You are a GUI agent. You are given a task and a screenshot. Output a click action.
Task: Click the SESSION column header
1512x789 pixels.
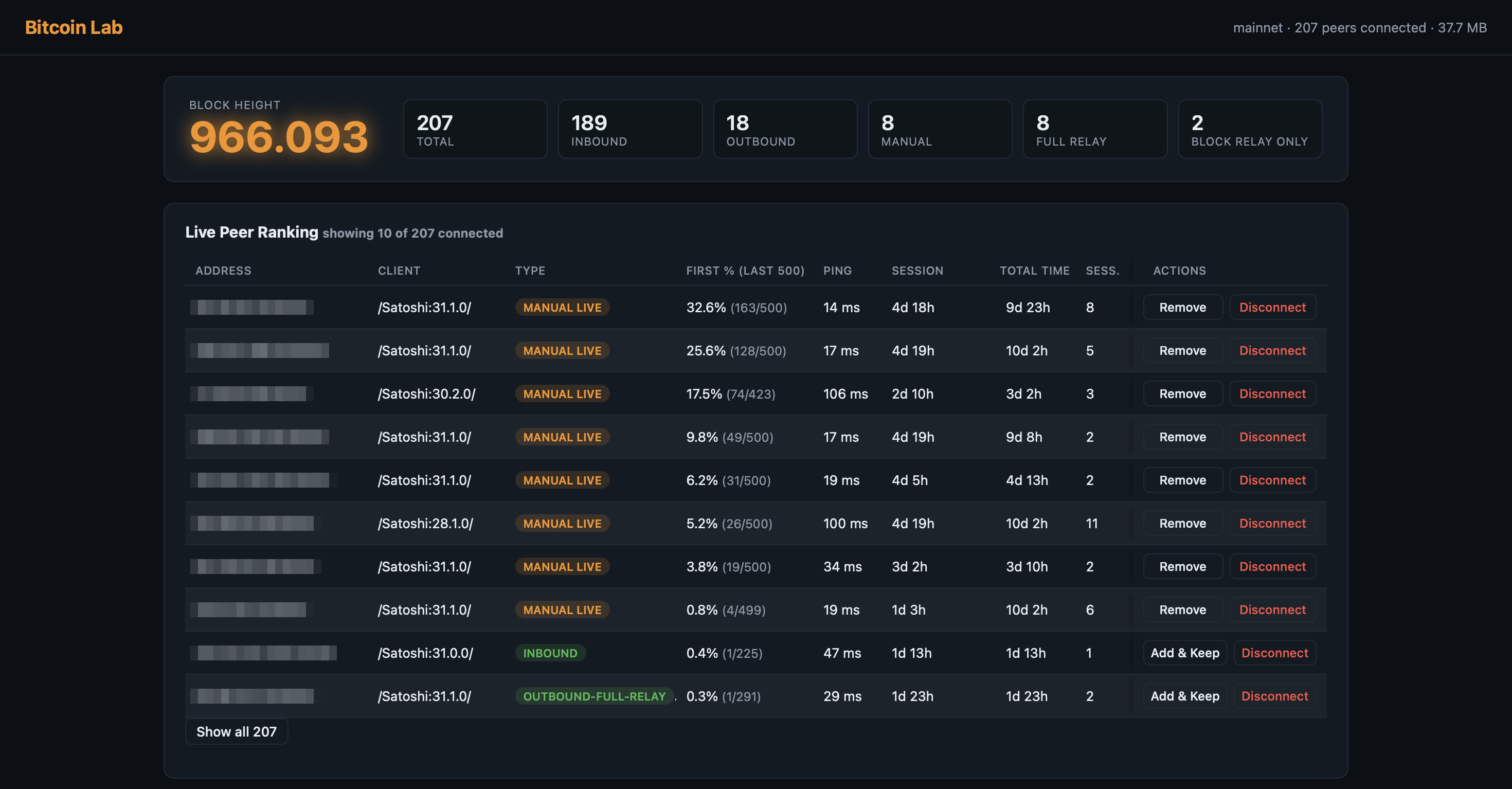pos(917,271)
